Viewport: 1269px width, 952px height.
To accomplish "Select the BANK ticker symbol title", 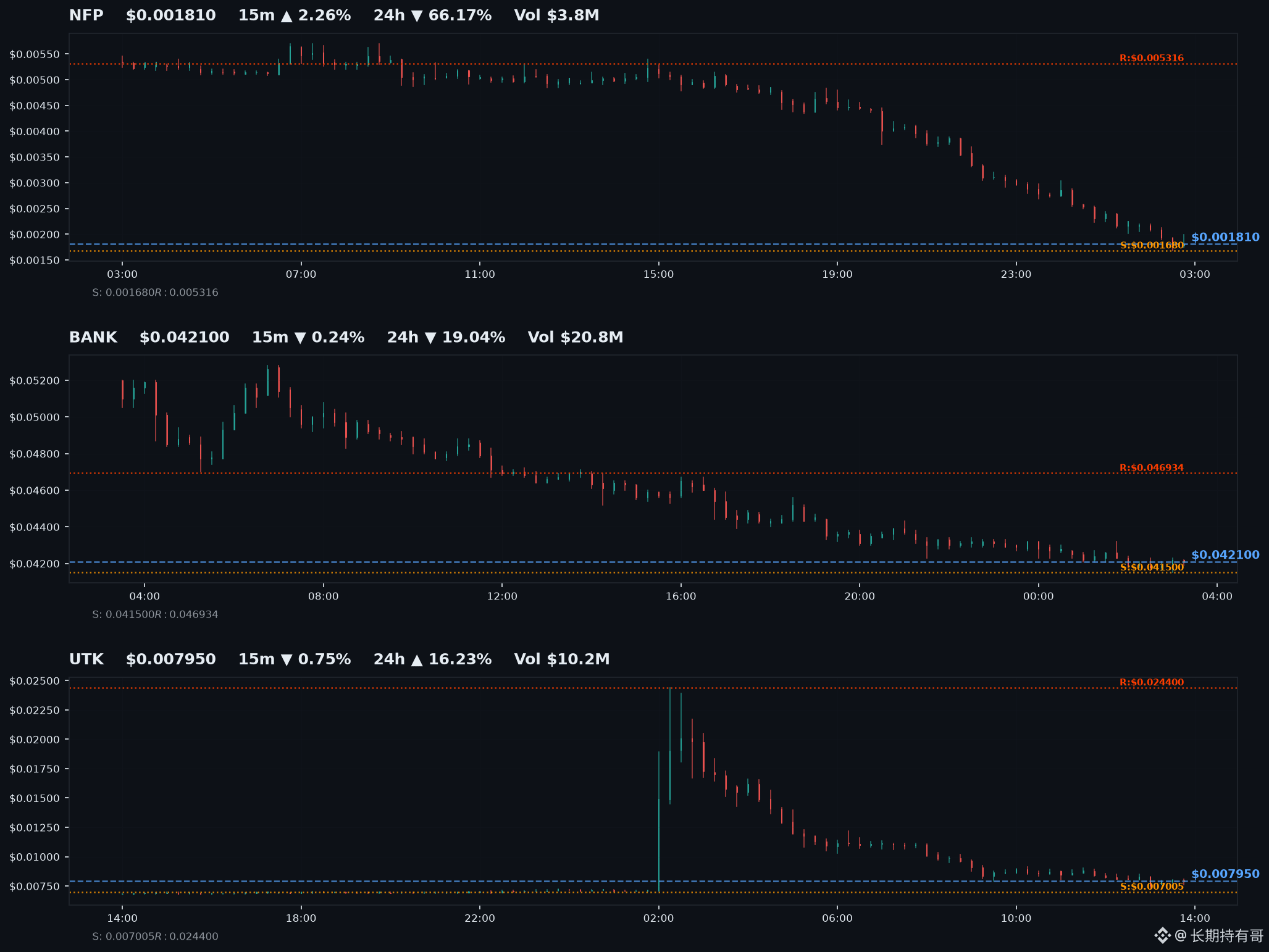I will [93, 337].
